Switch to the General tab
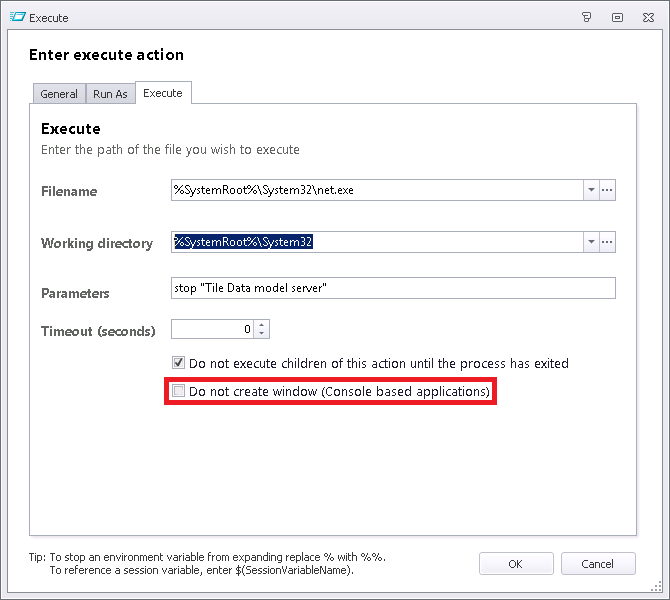Image resolution: width=670 pixels, height=600 pixels. (x=59, y=94)
